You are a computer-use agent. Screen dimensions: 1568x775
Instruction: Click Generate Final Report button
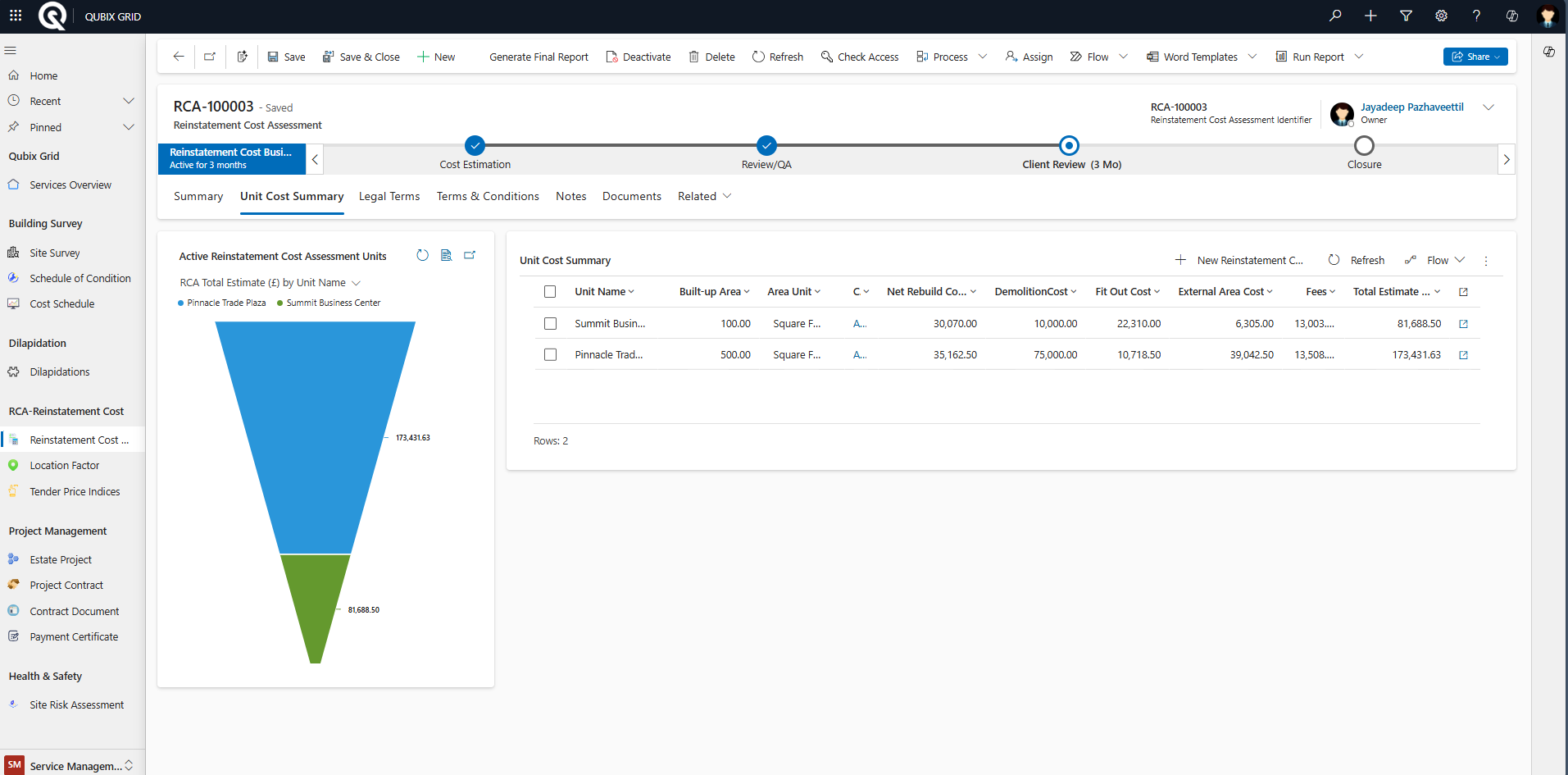pyautogui.click(x=539, y=57)
